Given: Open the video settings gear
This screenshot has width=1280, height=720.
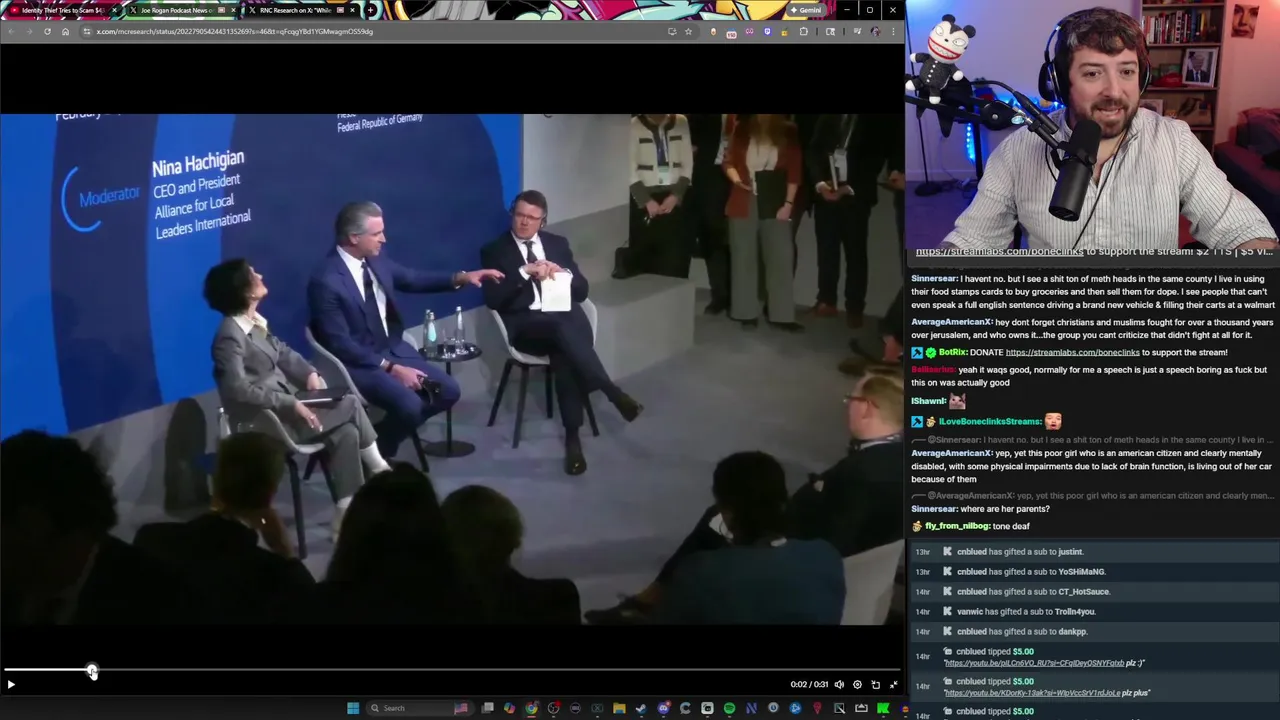Looking at the screenshot, I should pyautogui.click(x=857, y=685).
